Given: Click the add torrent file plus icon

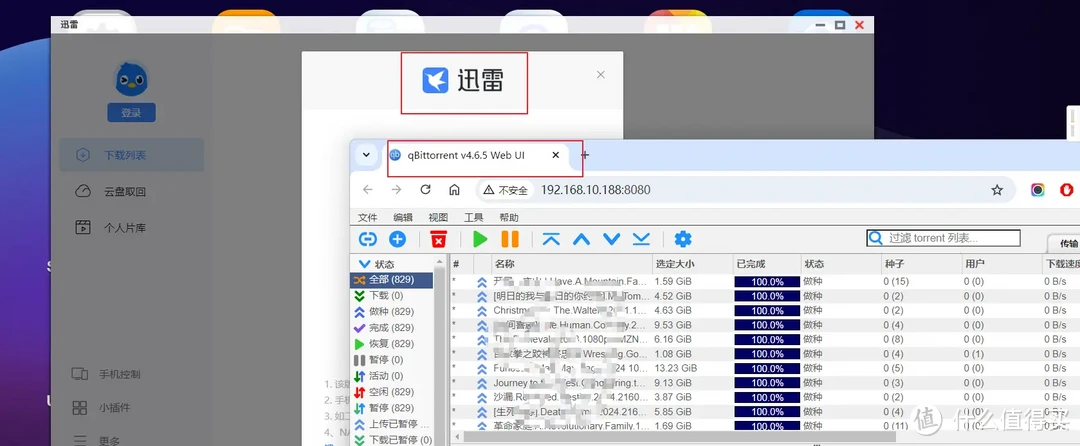Looking at the screenshot, I should [x=397, y=239].
